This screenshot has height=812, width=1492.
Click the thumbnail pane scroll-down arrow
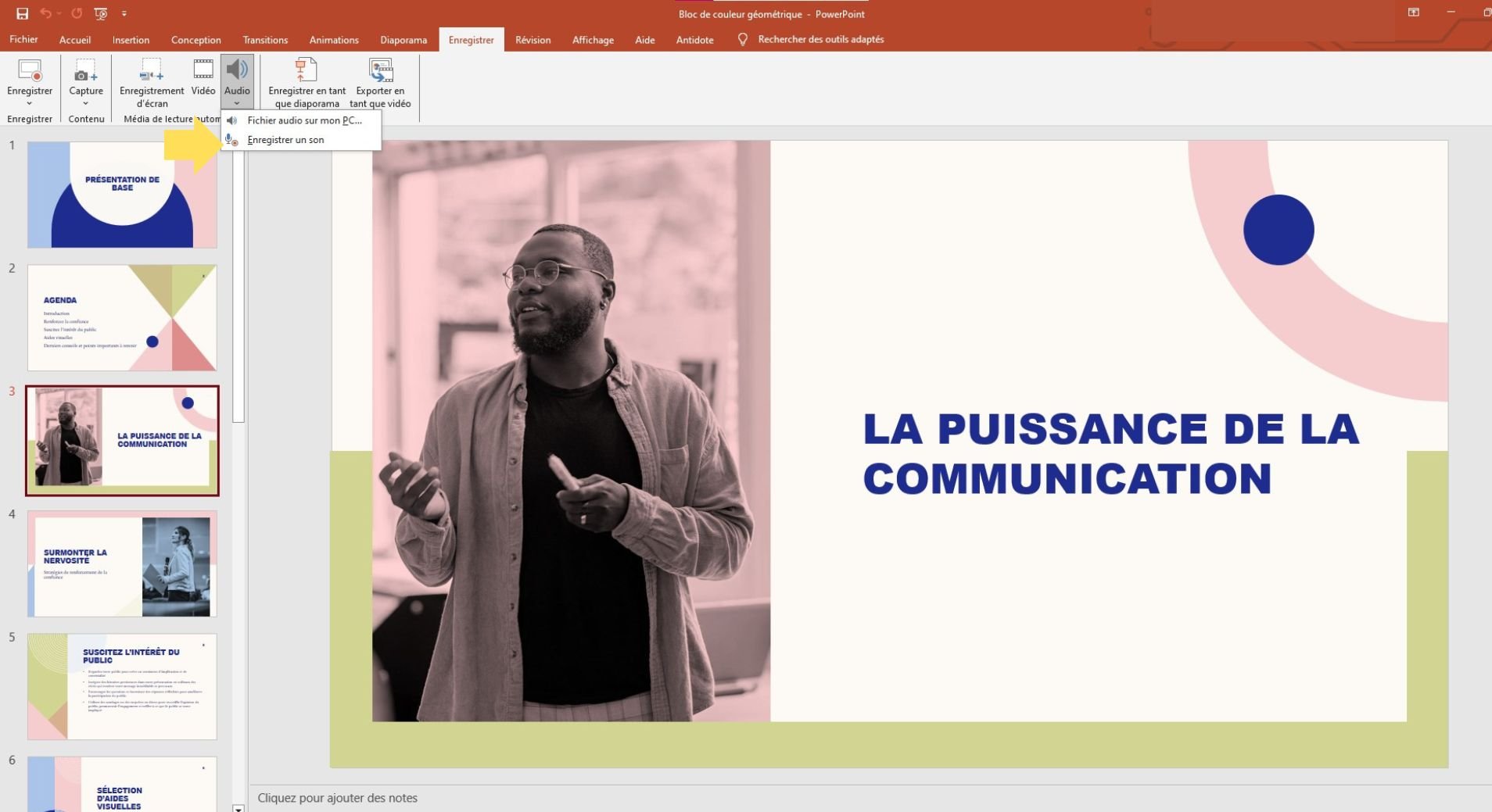(239, 807)
